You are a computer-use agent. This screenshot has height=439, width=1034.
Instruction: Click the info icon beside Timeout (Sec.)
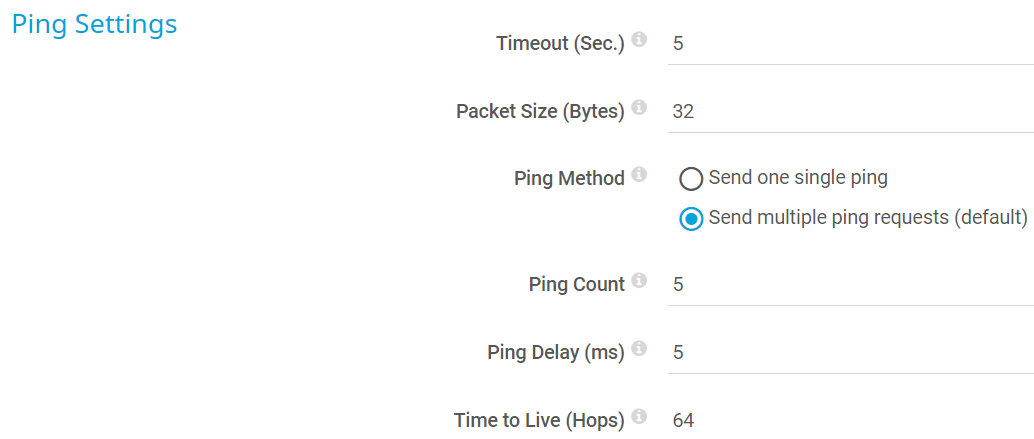[x=640, y=40]
